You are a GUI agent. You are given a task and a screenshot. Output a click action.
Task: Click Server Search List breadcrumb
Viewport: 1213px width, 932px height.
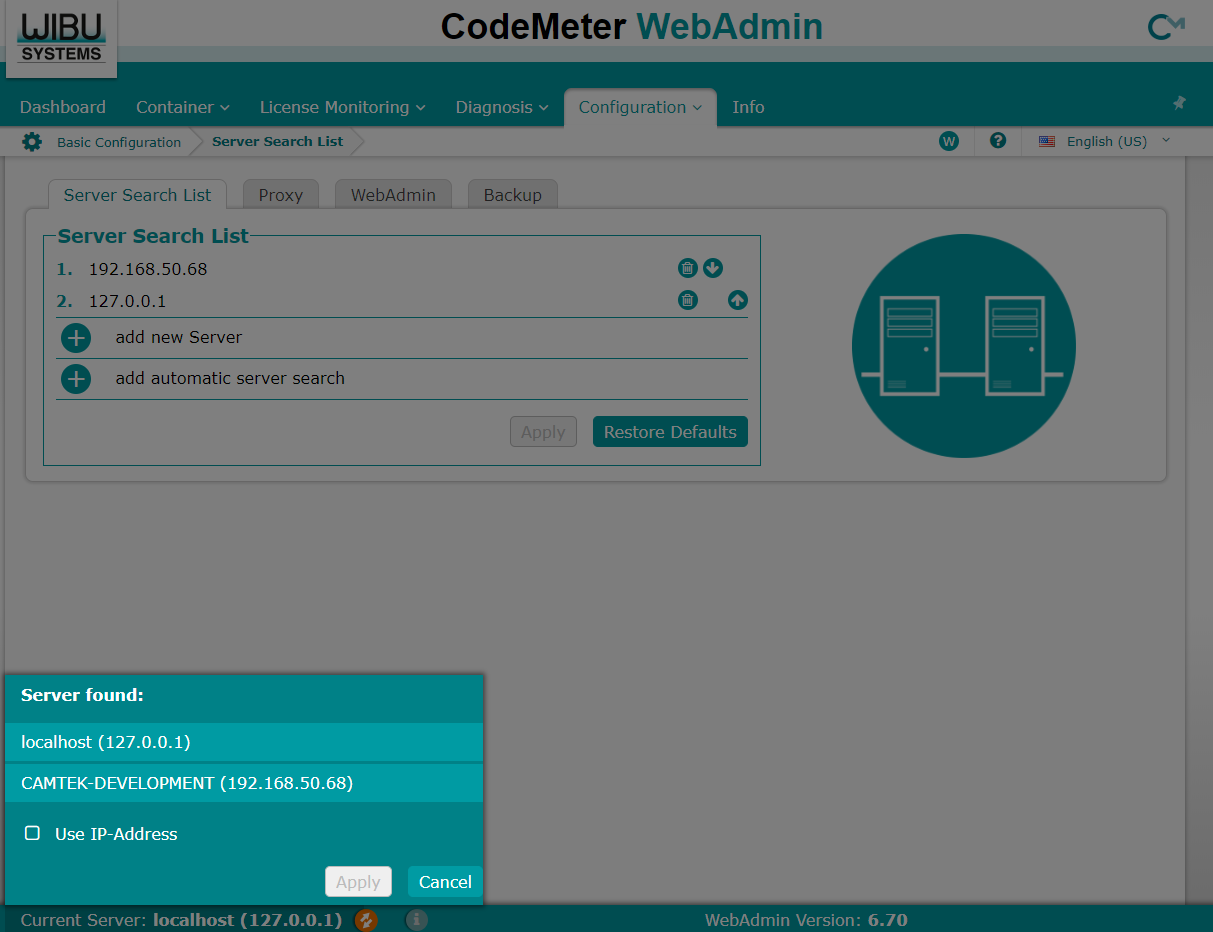[277, 142]
